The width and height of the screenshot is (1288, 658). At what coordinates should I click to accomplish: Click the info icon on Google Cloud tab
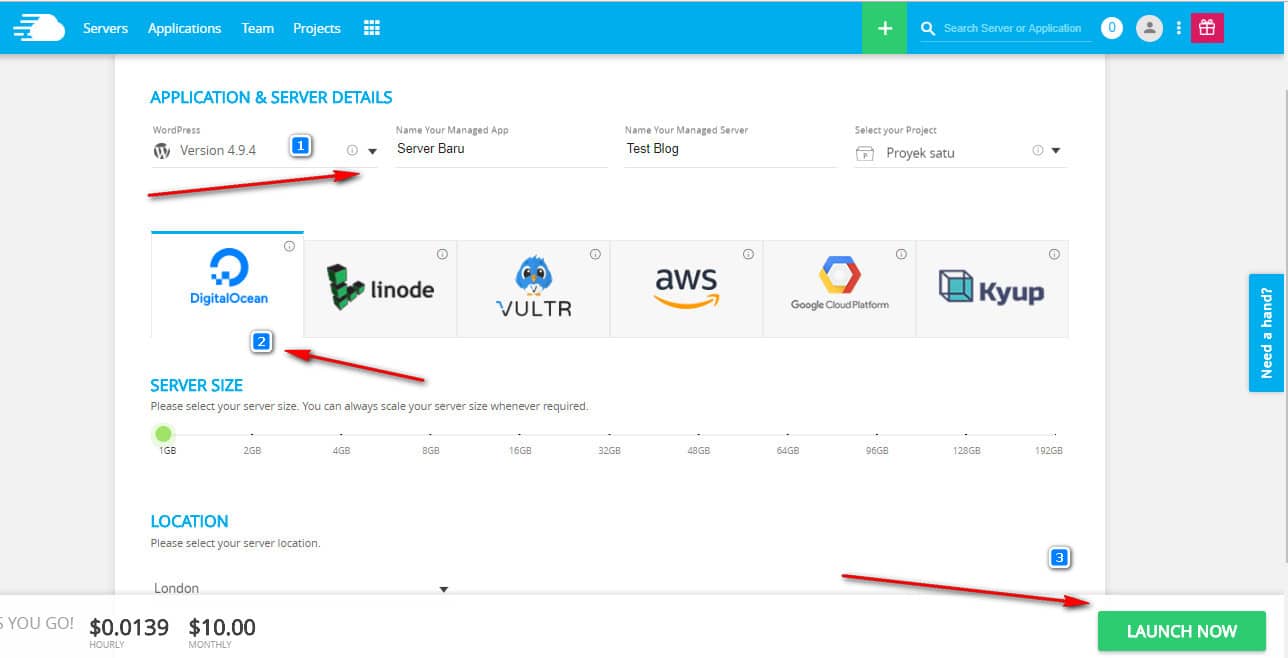pos(901,254)
